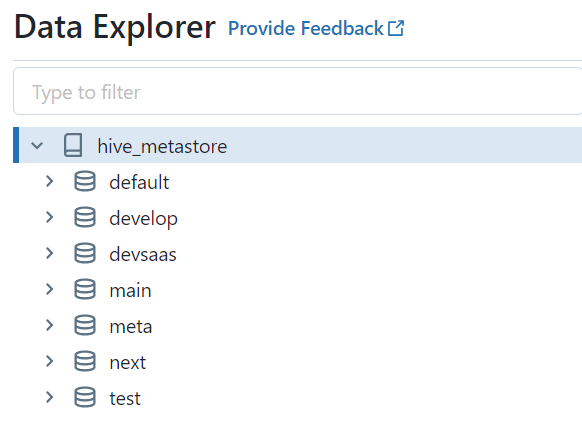
Task: Click the main database icon
Action: (x=85, y=289)
